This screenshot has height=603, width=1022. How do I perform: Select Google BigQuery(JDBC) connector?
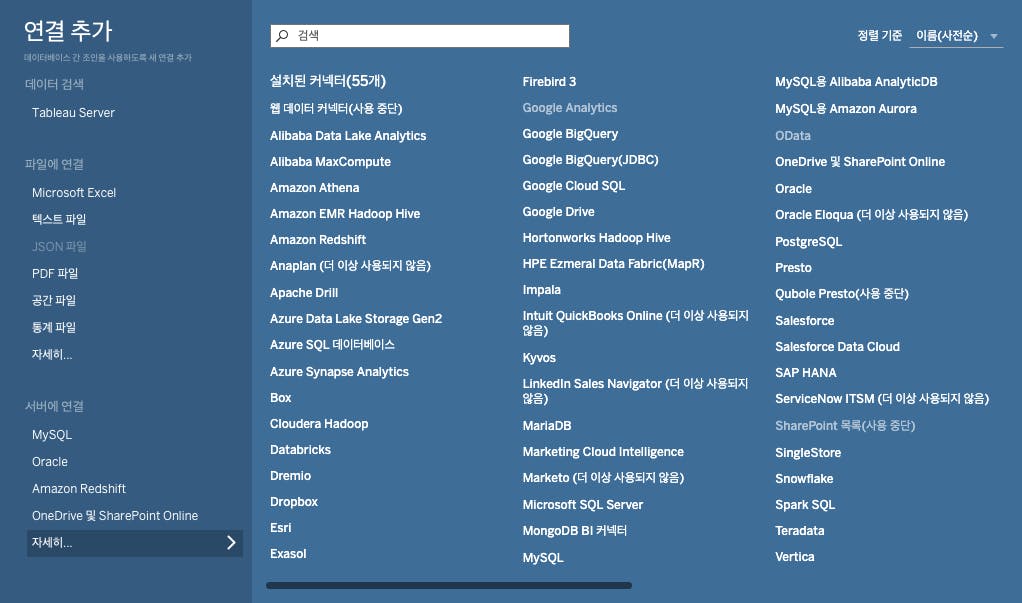(590, 160)
